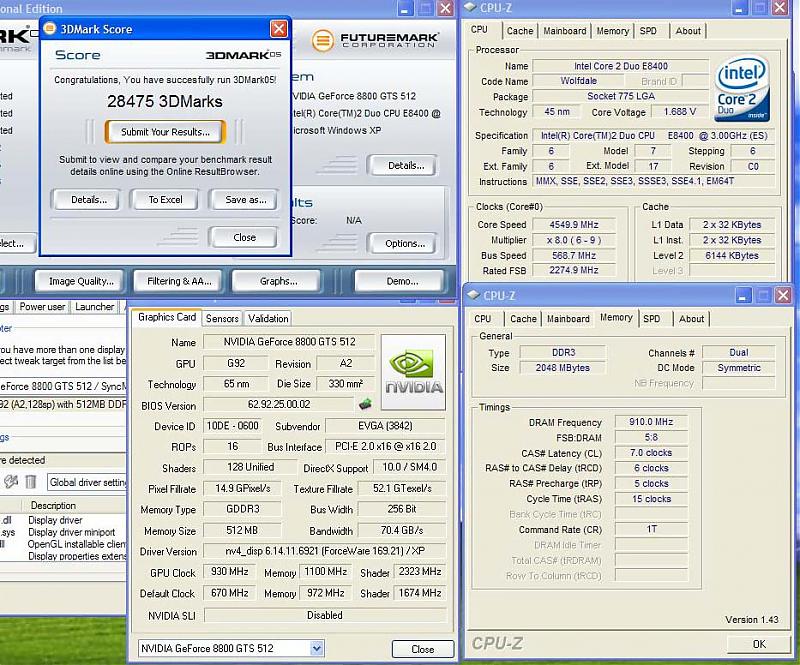Image resolution: width=800 pixels, height=665 pixels.
Task: Click the Graphs button in 3DMark
Action: click(x=278, y=281)
